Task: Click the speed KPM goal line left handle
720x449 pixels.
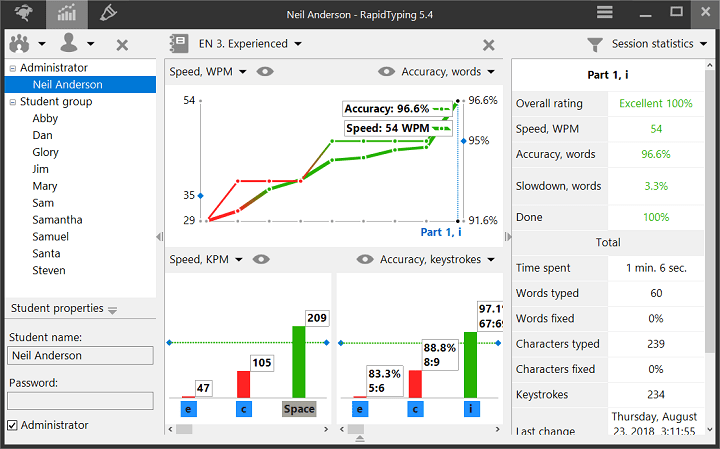Action: [169, 343]
